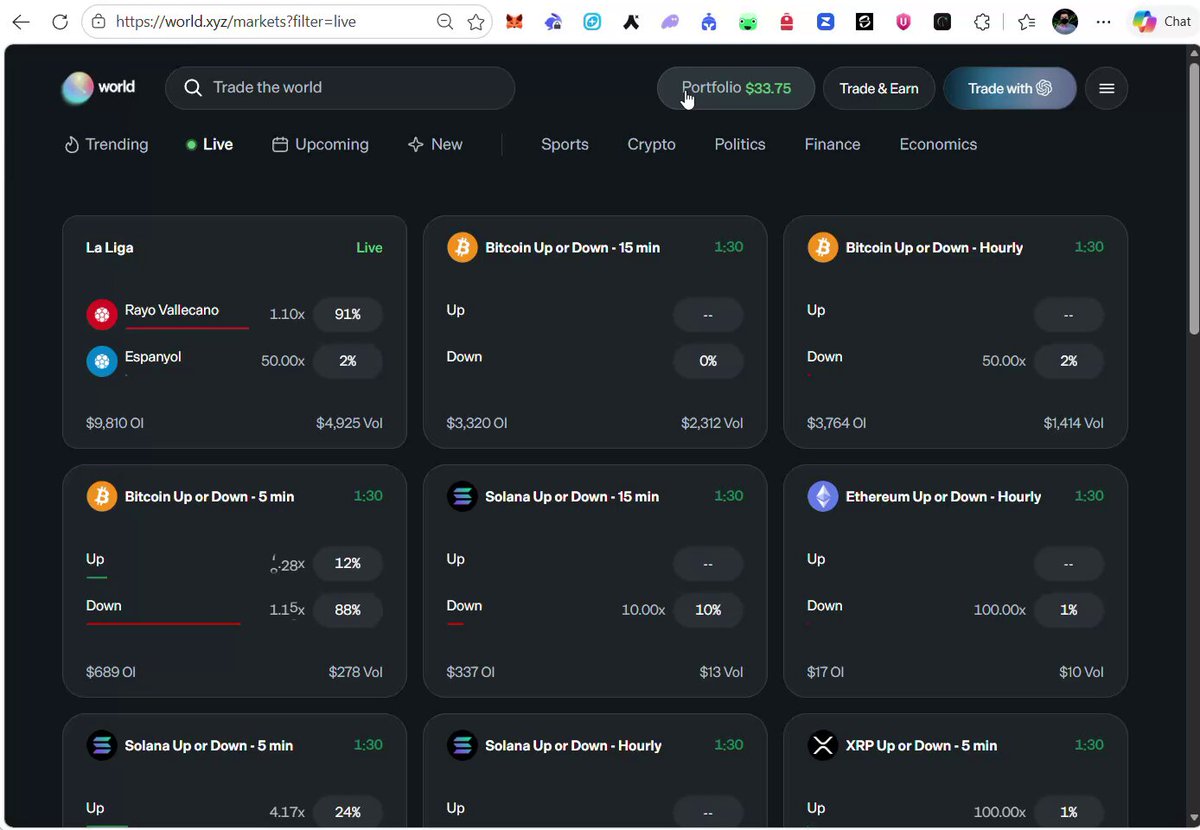Click the XRP icon on 5 min card
This screenshot has width=1200, height=830.
(x=822, y=745)
